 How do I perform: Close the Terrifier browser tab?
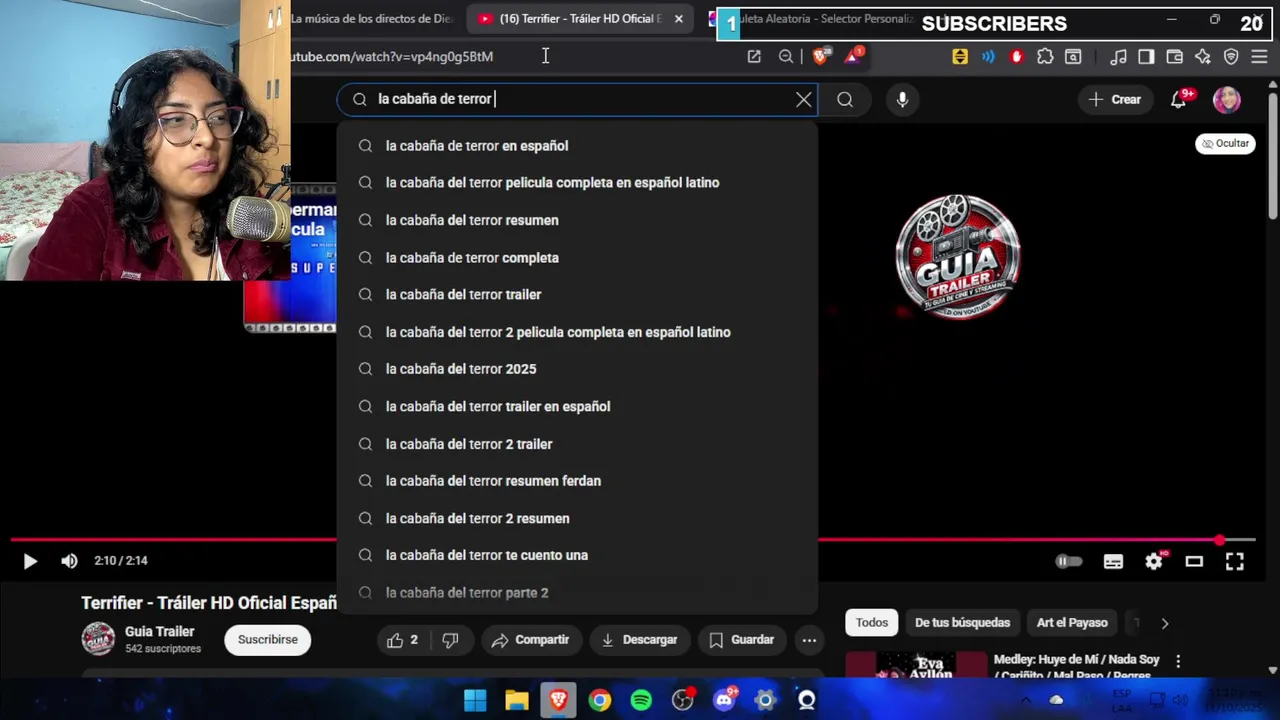[679, 19]
